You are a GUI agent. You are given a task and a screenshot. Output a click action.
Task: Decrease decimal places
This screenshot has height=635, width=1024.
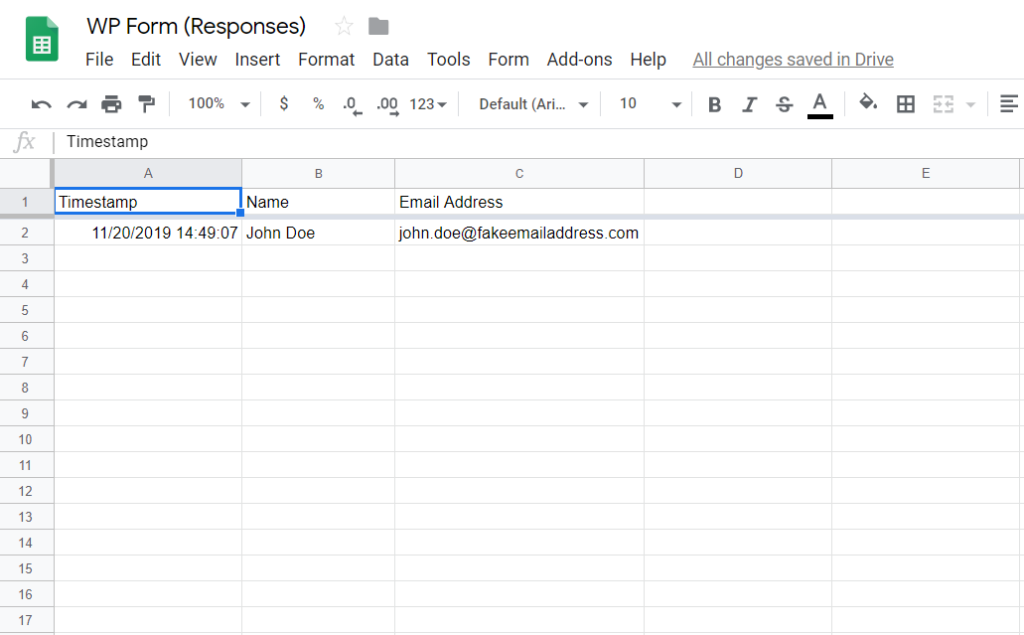click(x=350, y=103)
